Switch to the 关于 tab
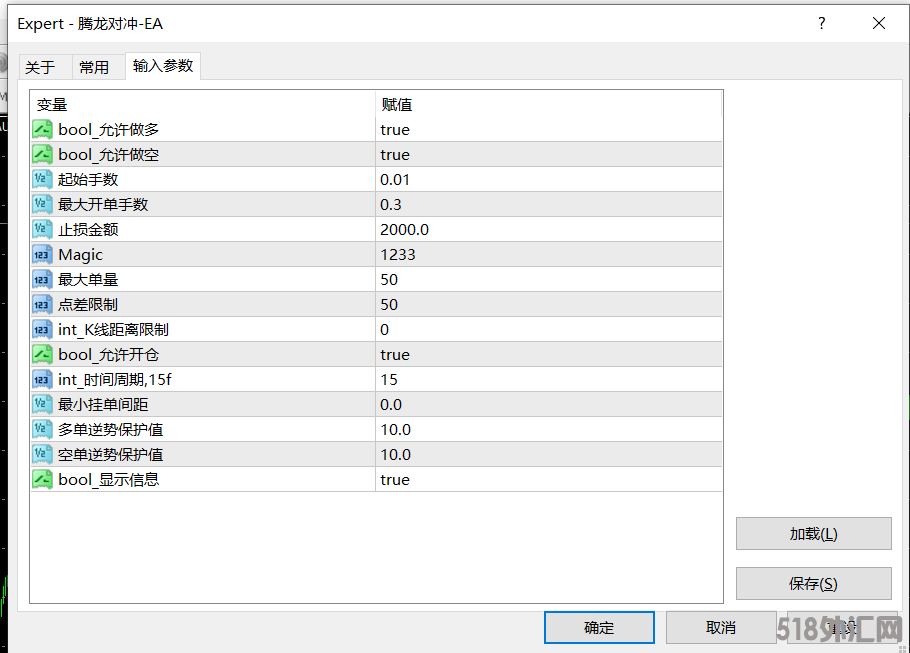This screenshot has width=910, height=653. (41, 67)
